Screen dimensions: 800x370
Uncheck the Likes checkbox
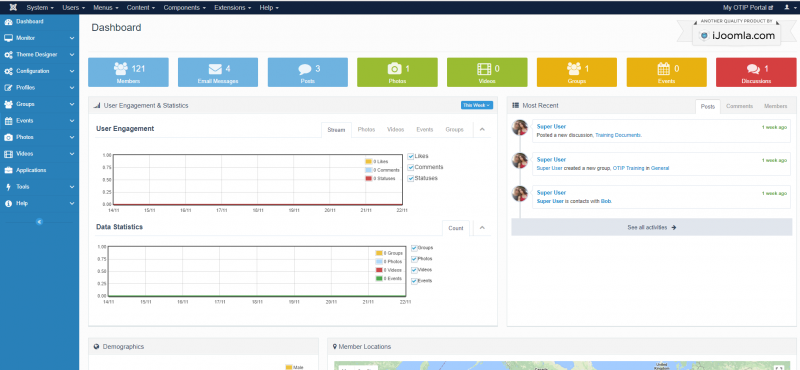pyautogui.click(x=411, y=156)
